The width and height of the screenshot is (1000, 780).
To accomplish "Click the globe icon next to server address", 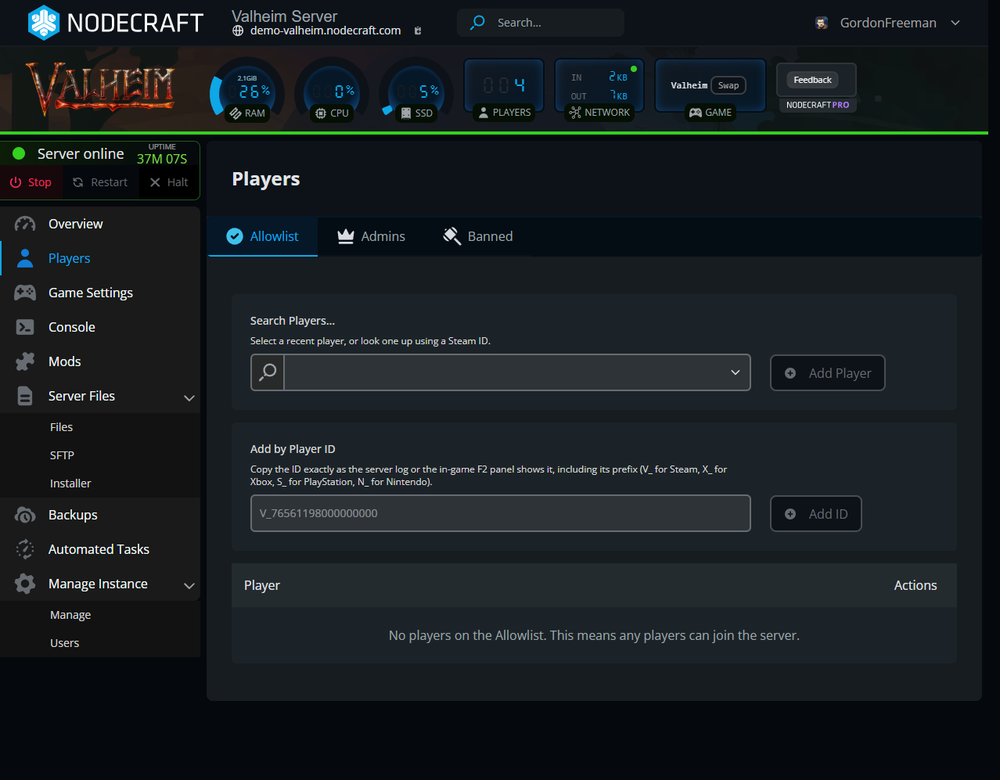I will 238,31.
